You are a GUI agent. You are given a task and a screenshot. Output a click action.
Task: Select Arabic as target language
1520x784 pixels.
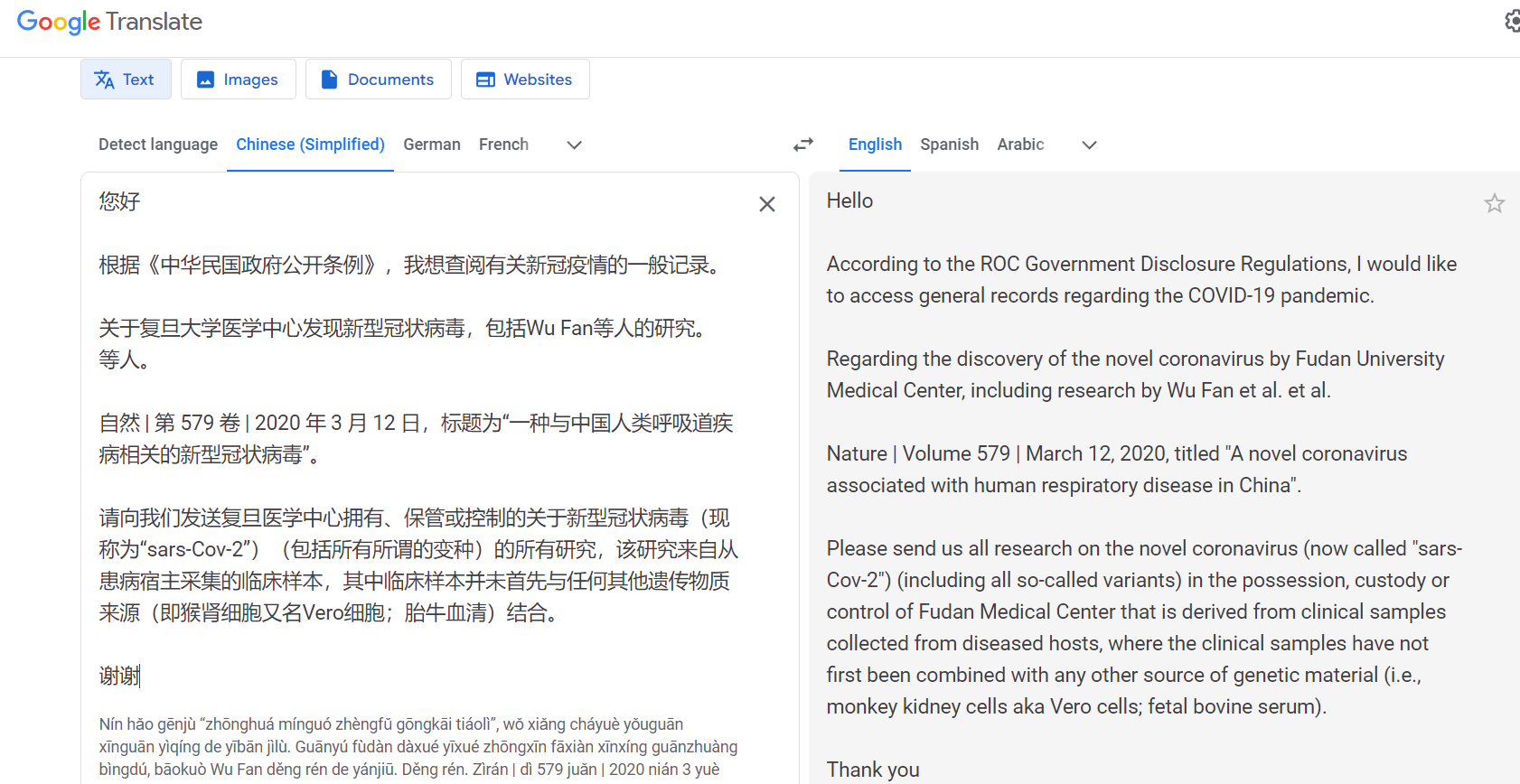(1020, 145)
